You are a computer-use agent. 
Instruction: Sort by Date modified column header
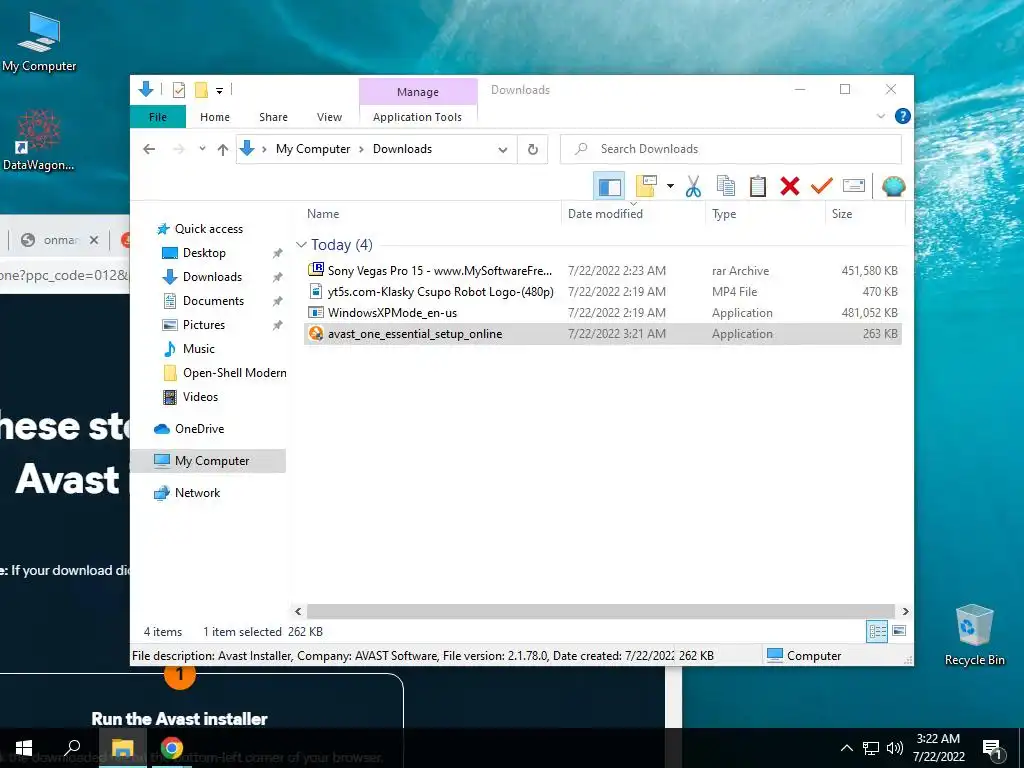tap(633, 214)
